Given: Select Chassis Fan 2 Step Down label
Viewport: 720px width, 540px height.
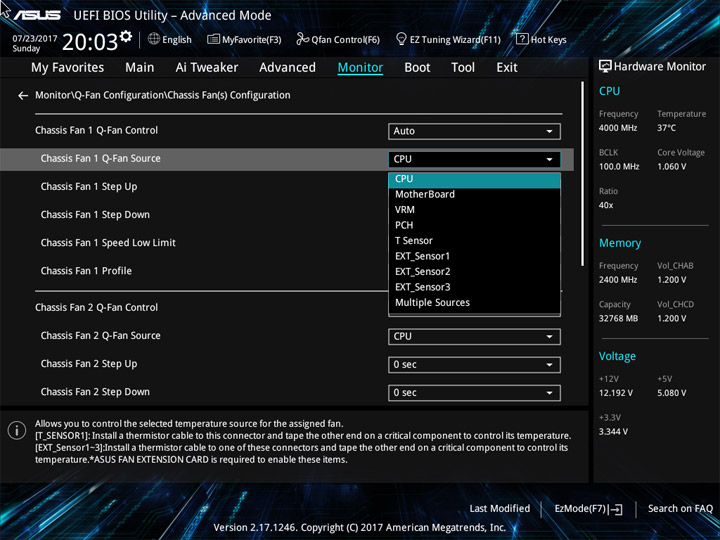Looking at the screenshot, I should pos(95,392).
